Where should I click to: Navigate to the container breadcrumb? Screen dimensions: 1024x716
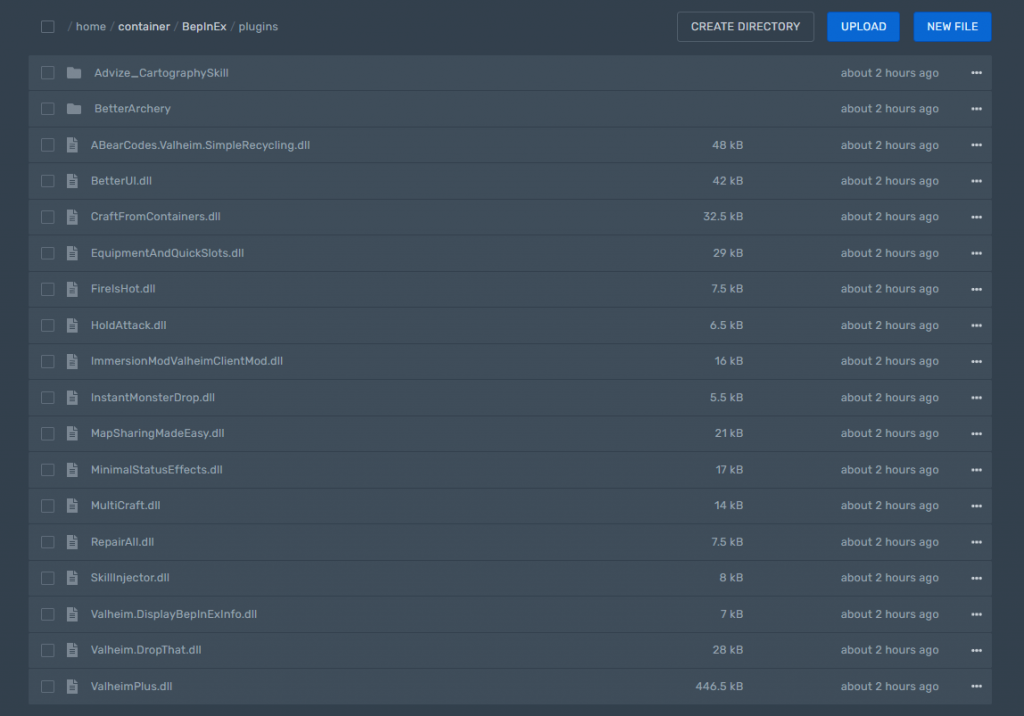[144, 27]
